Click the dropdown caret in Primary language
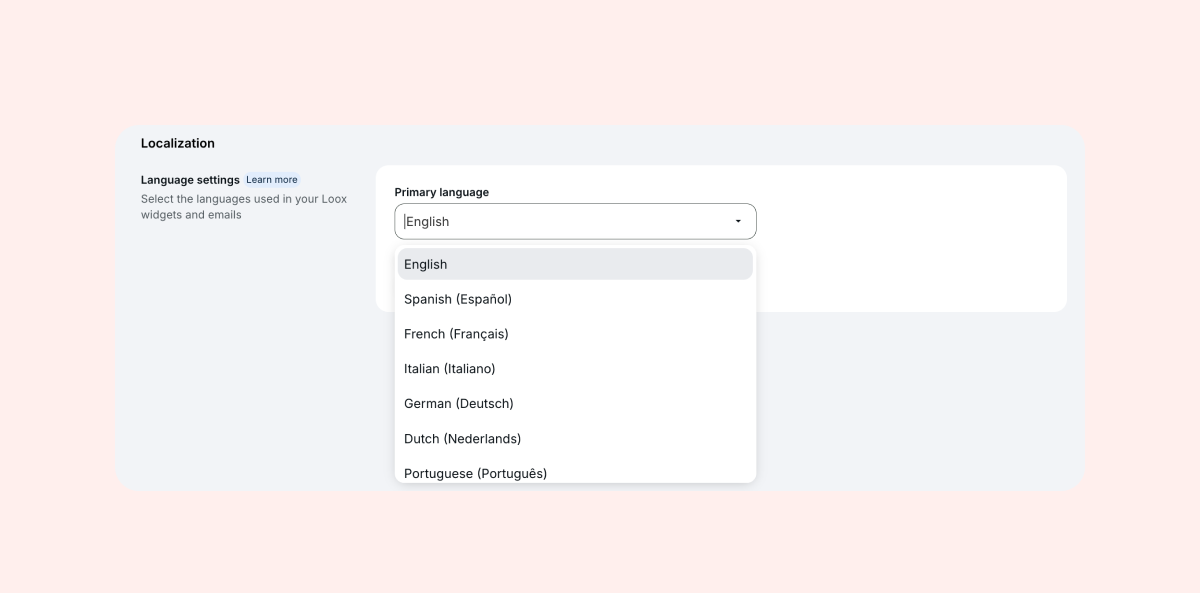This screenshot has height=593, width=1200. coord(738,221)
